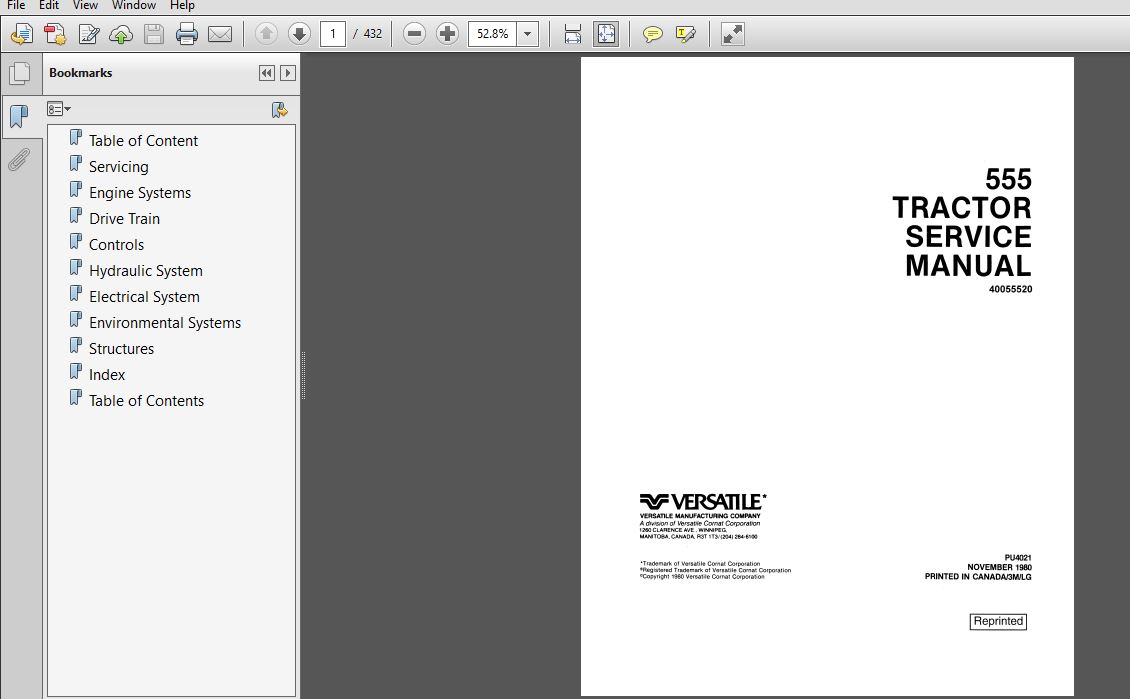Viewport: 1130px width, 699px height.
Task: Select the Controls bookmark
Action: tap(117, 244)
